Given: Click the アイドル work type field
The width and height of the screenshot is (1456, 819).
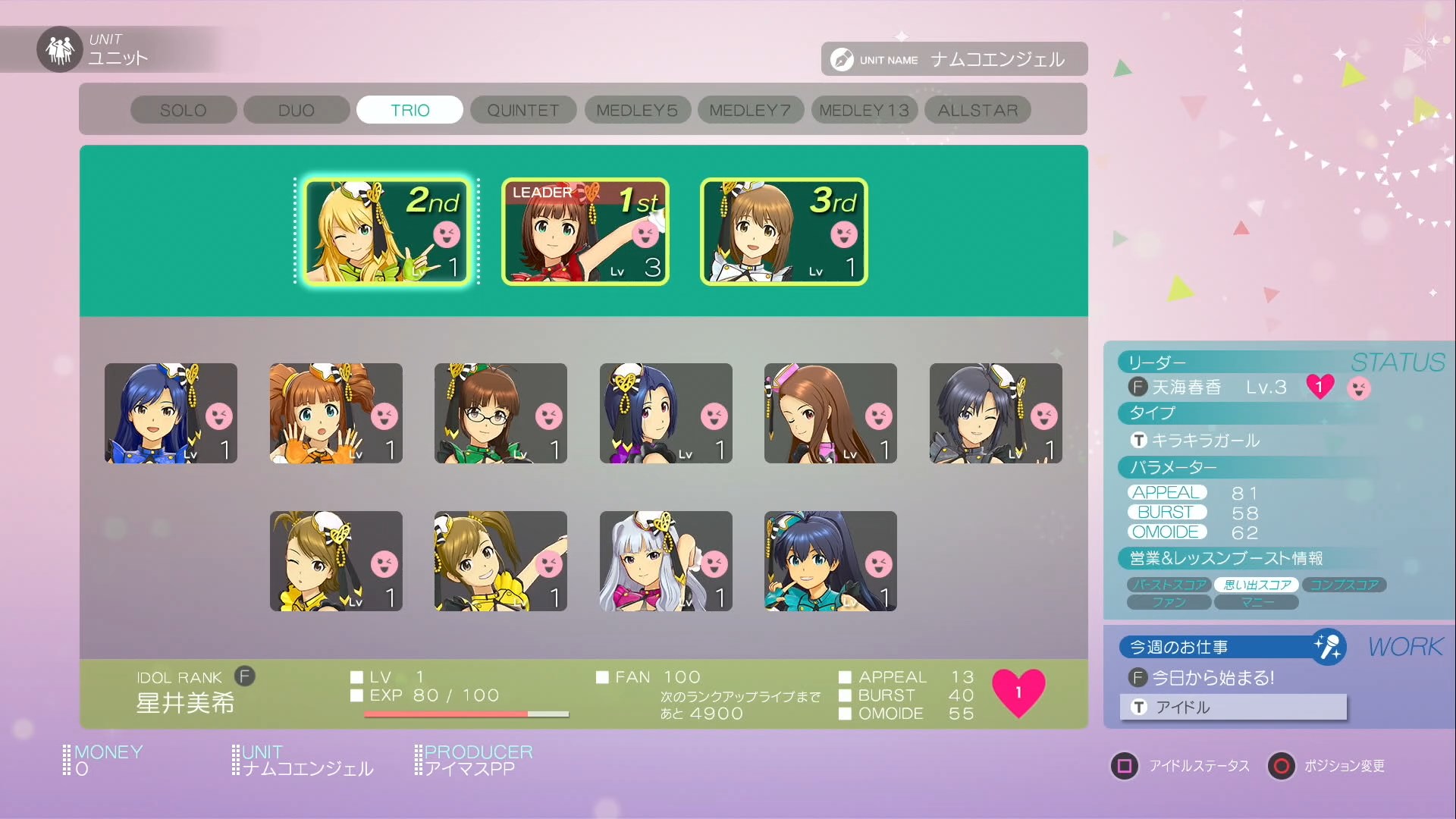Looking at the screenshot, I should [1233, 707].
